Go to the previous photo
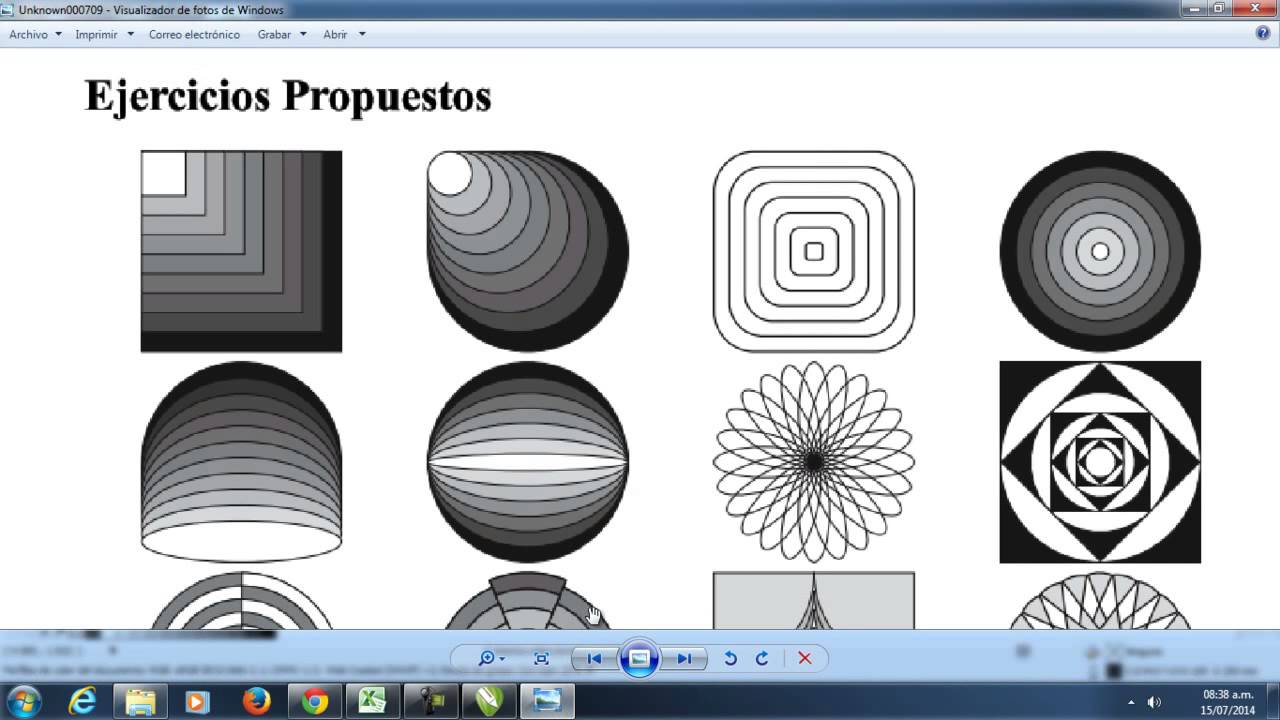 click(x=594, y=658)
